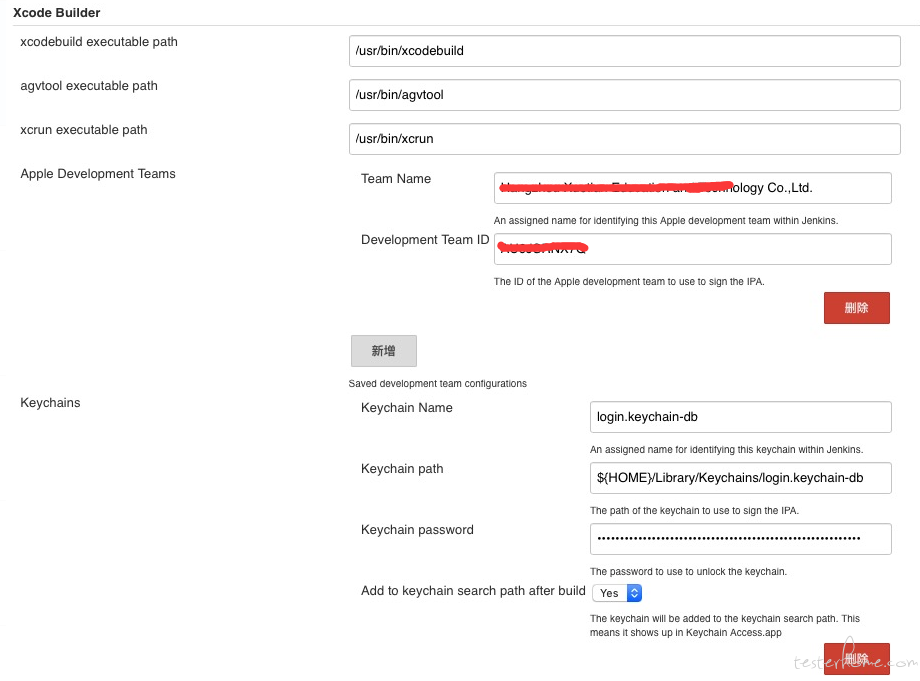Click "The keychain will be added" help text
This screenshot has height=681, width=920.
coord(725,625)
